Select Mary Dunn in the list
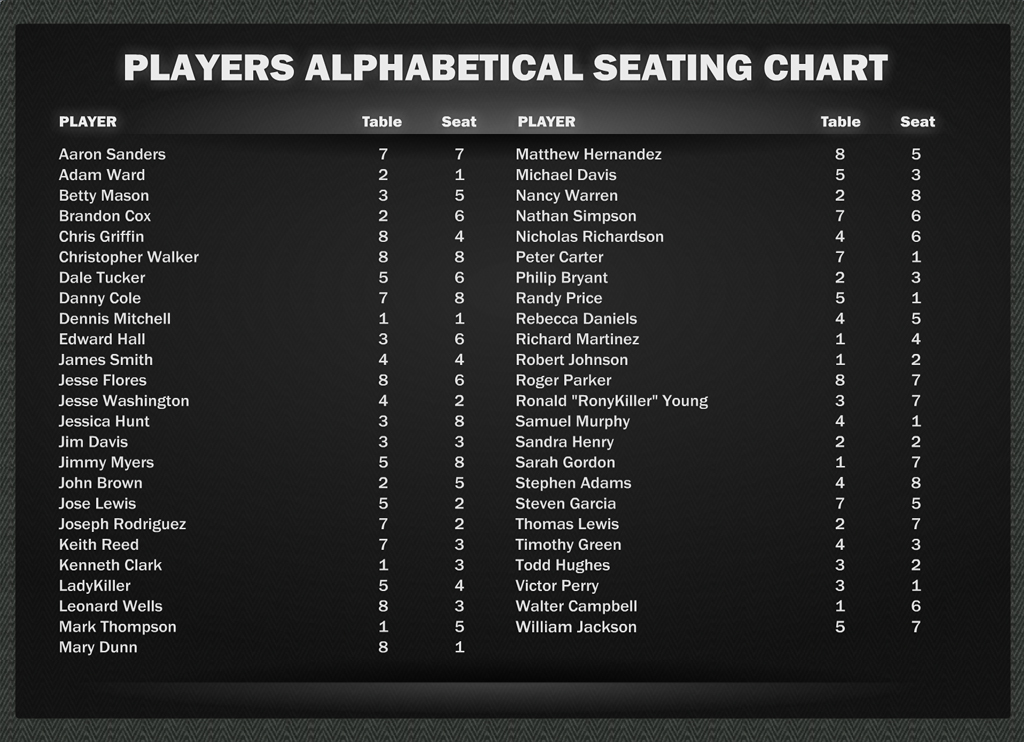The height and width of the screenshot is (742, 1024). pos(98,647)
